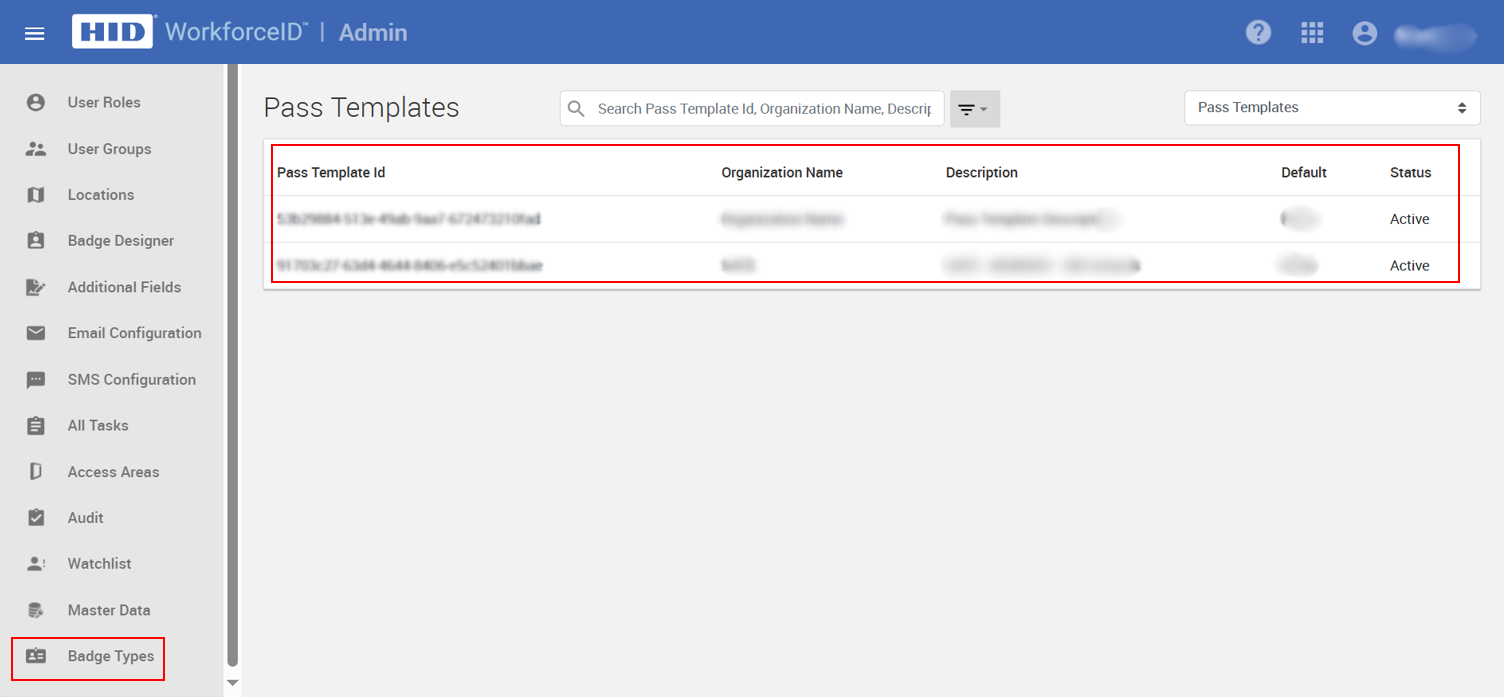The width and height of the screenshot is (1504, 697).
Task: Click the Badge Designer sidebar icon
Action: [36, 241]
